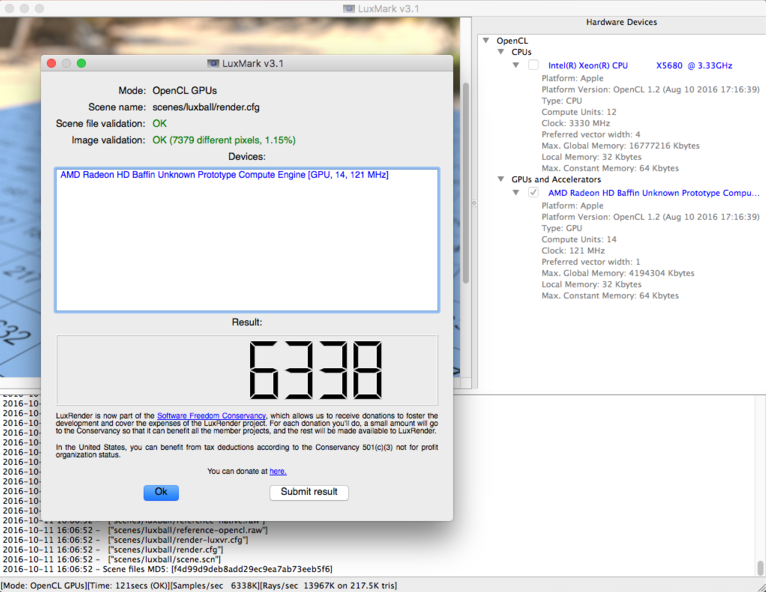Click the window resize grip in status bar

761,587
